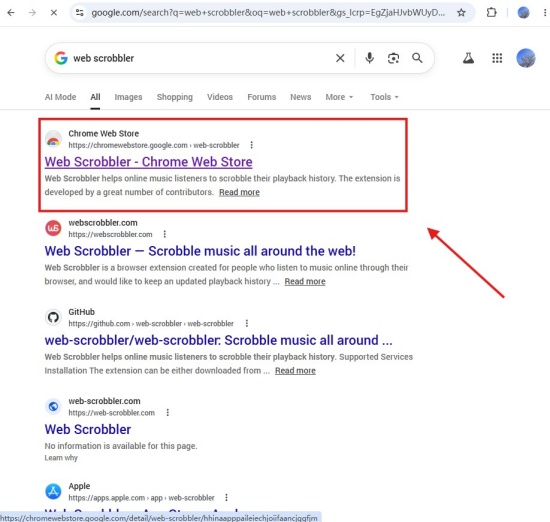Open options for the webscrobbler.com result
Screen dimensions: 550x522
165,234
